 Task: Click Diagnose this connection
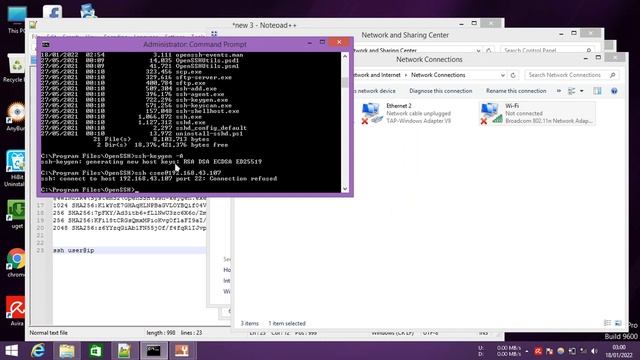click(x=440, y=91)
